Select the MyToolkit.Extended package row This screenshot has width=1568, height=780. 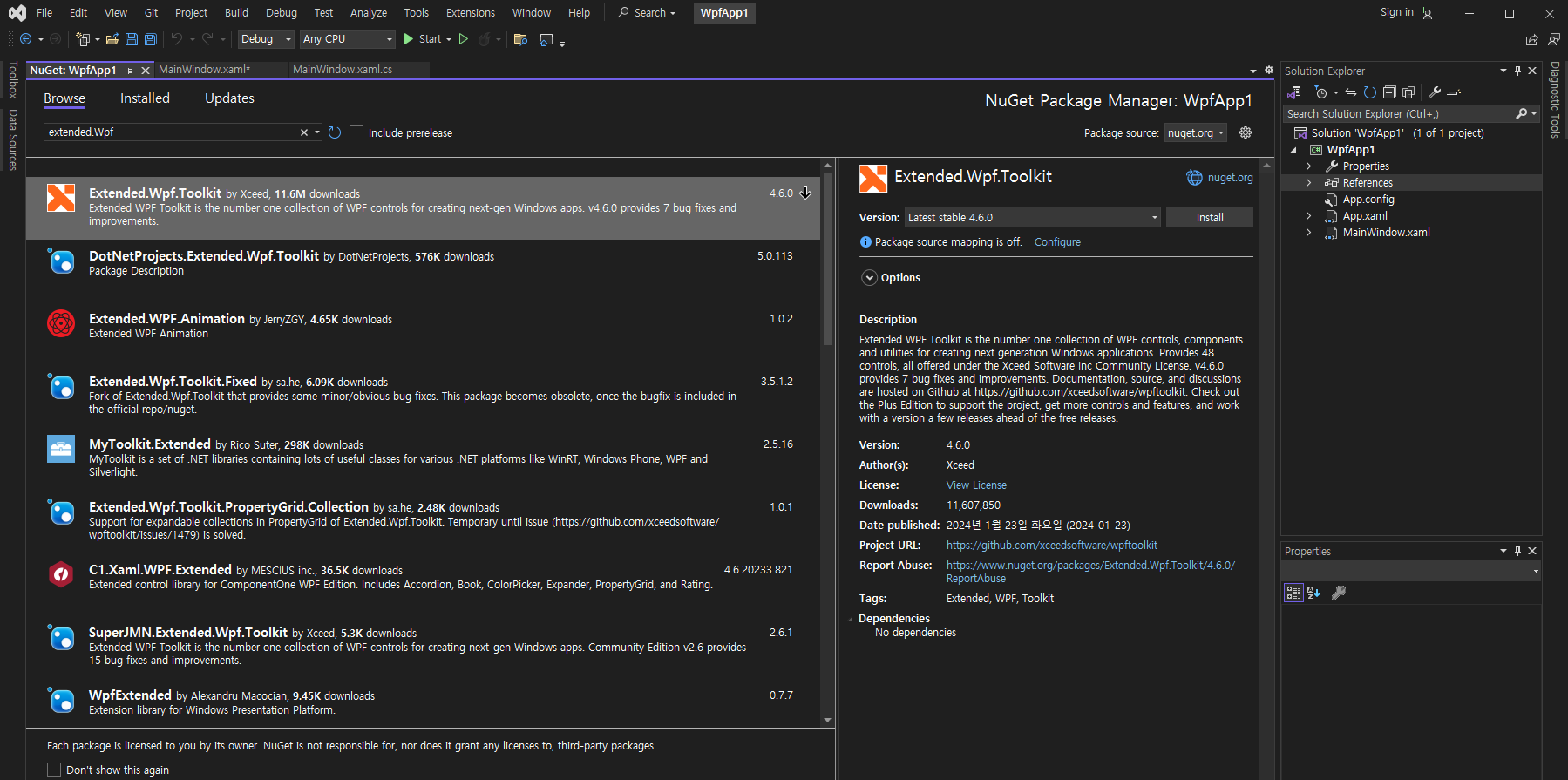pyautogui.click(x=423, y=458)
